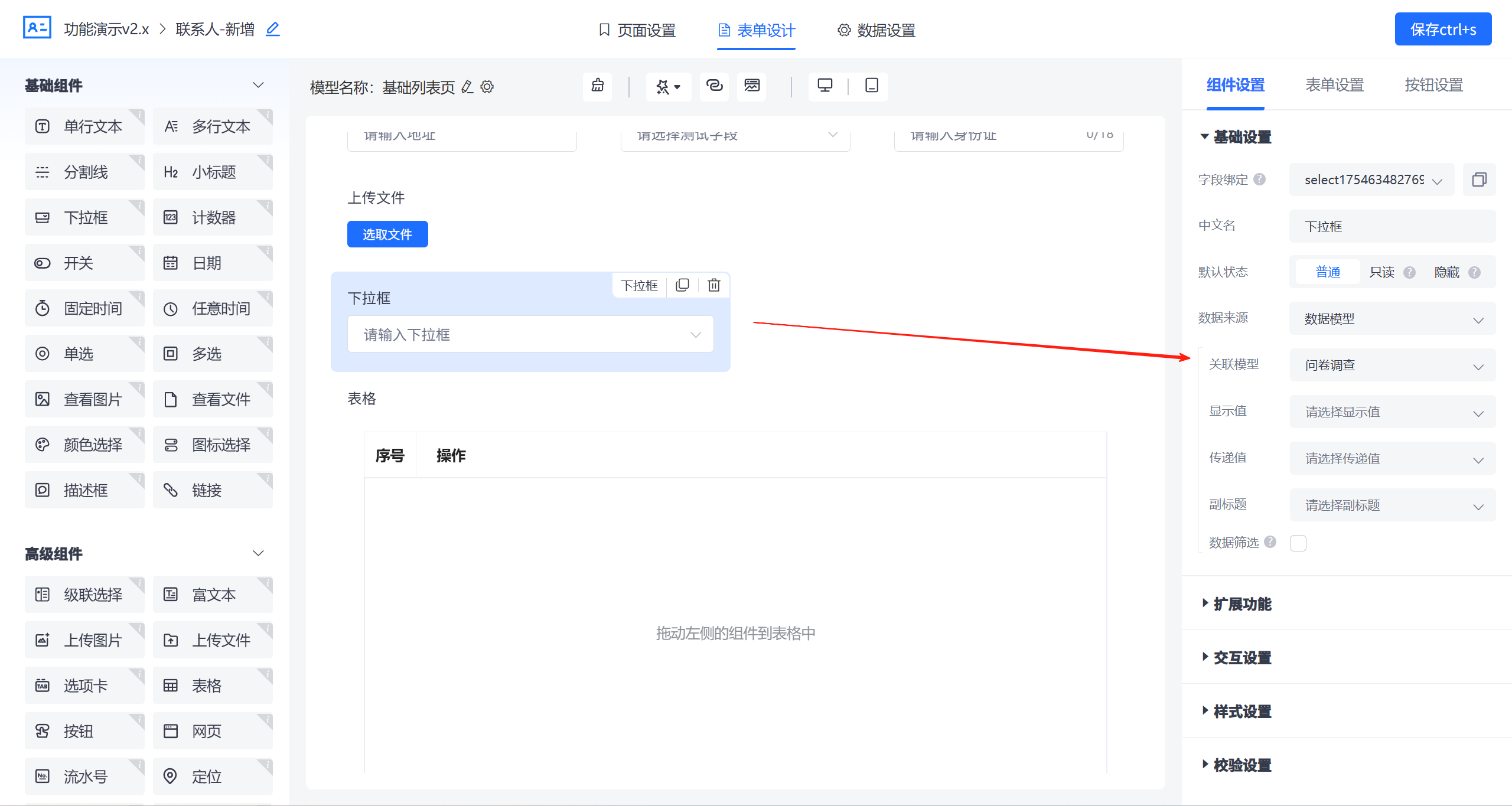This screenshot has height=806, width=1512.
Task: Copy the selected 下拉框 component
Action: pyautogui.click(x=683, y=285)
